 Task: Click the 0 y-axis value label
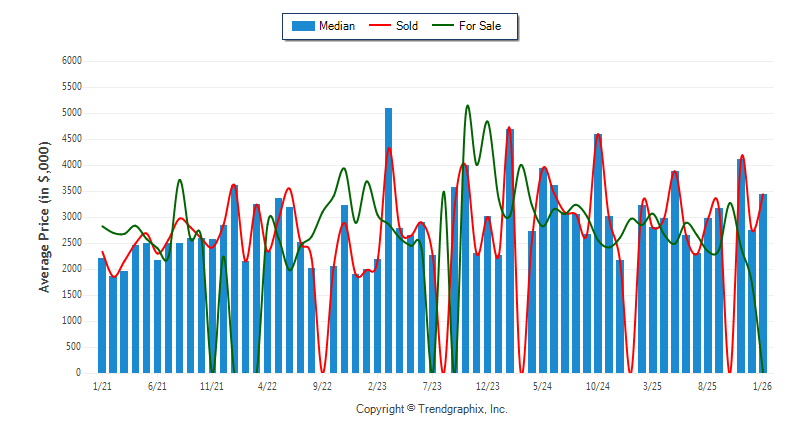tap(78, 373)
